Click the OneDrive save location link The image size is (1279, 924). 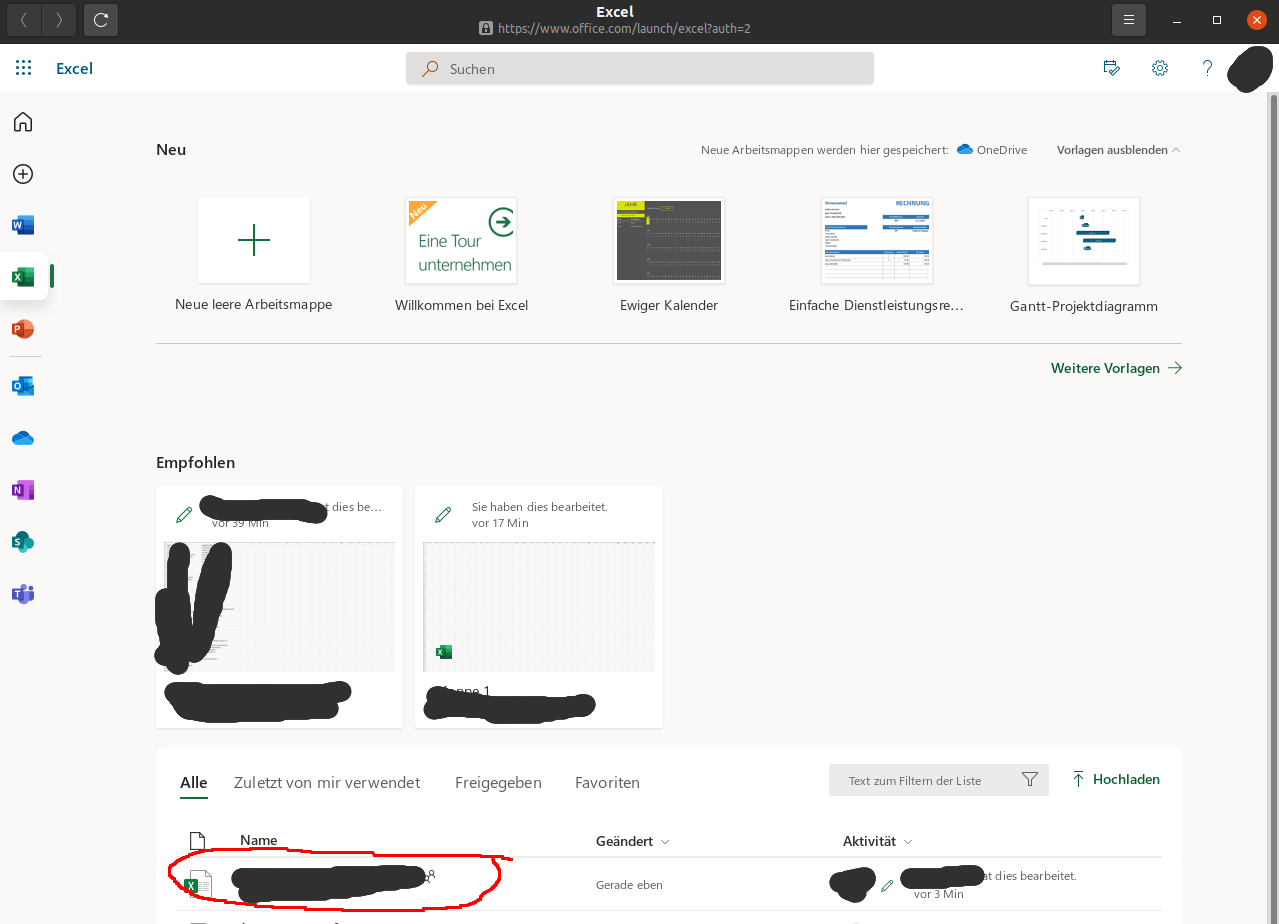992,150
